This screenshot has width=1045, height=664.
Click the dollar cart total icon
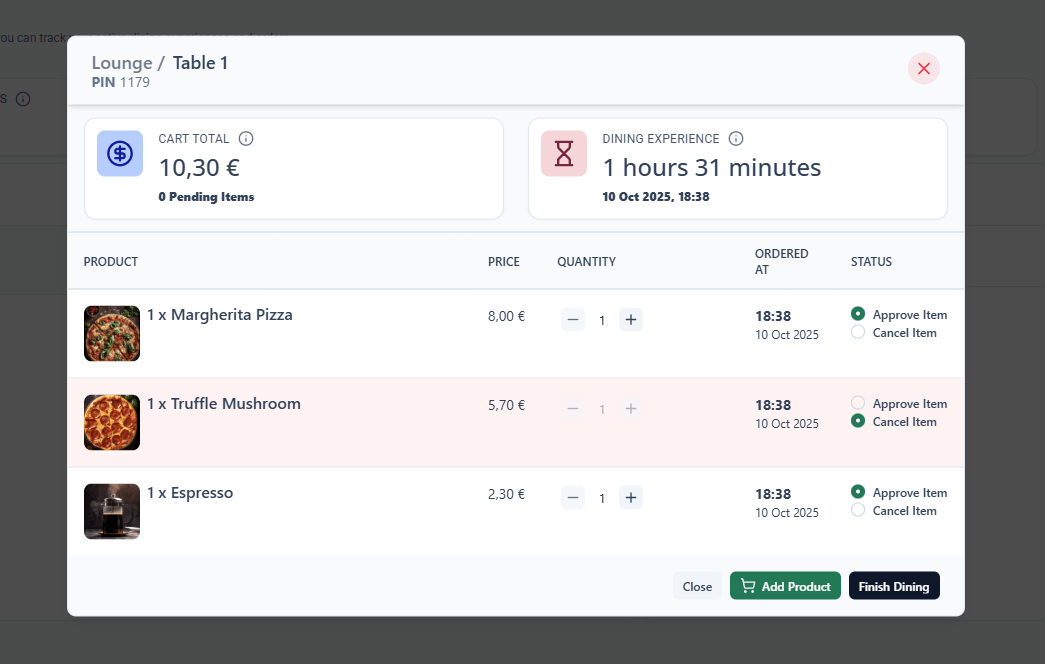[x=120, y=154]
